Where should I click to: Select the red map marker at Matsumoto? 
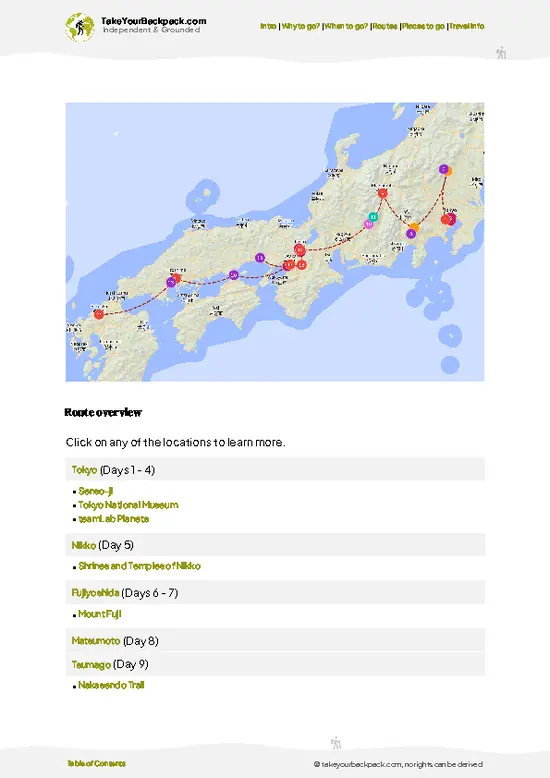pyautogui.click(x=382, y=194)
